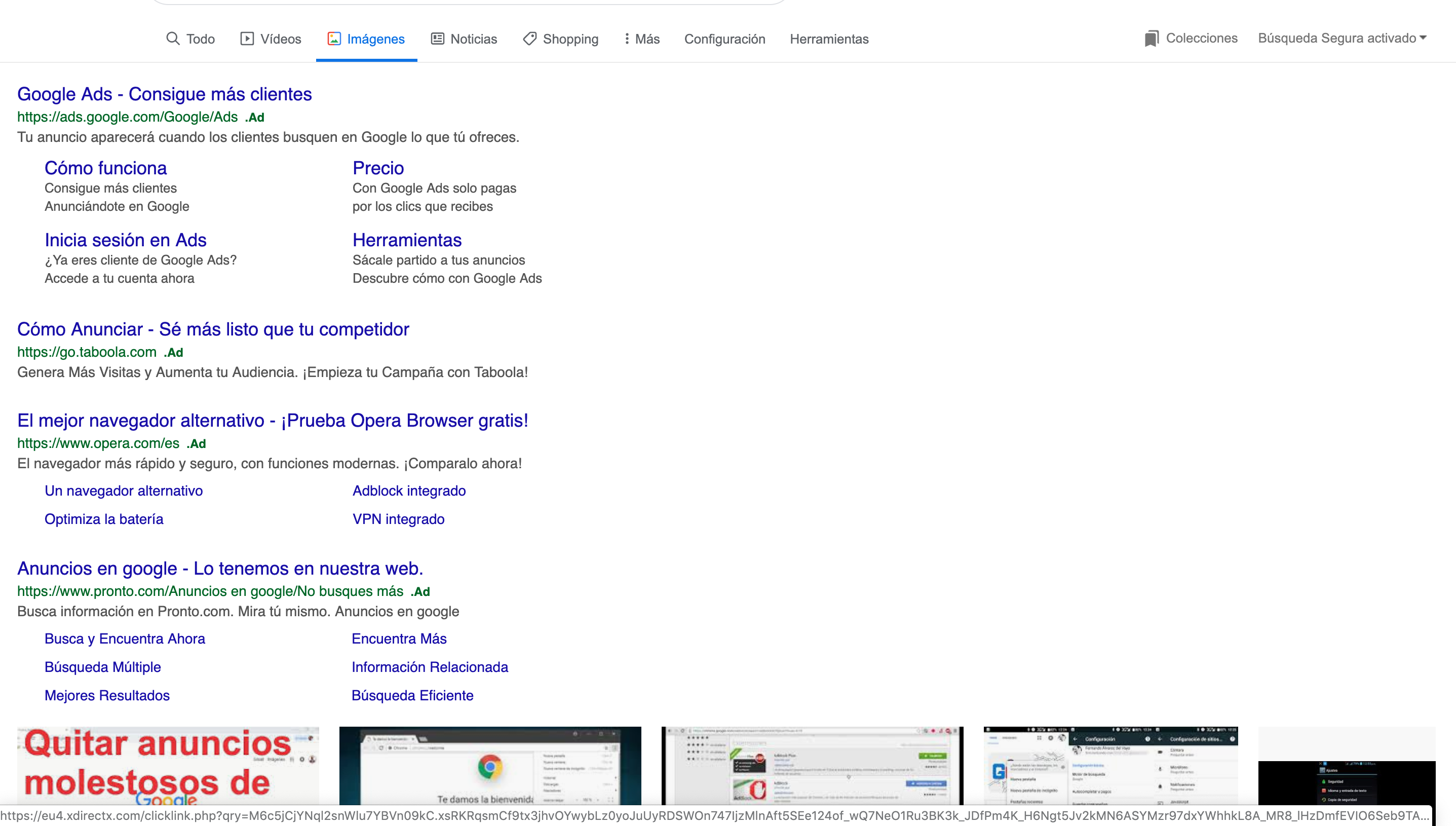The width and height of the screenshot is (1456, 826).
Task: Open the Búsqueda Segura activado dropdown
Action: click(1342, 38)
